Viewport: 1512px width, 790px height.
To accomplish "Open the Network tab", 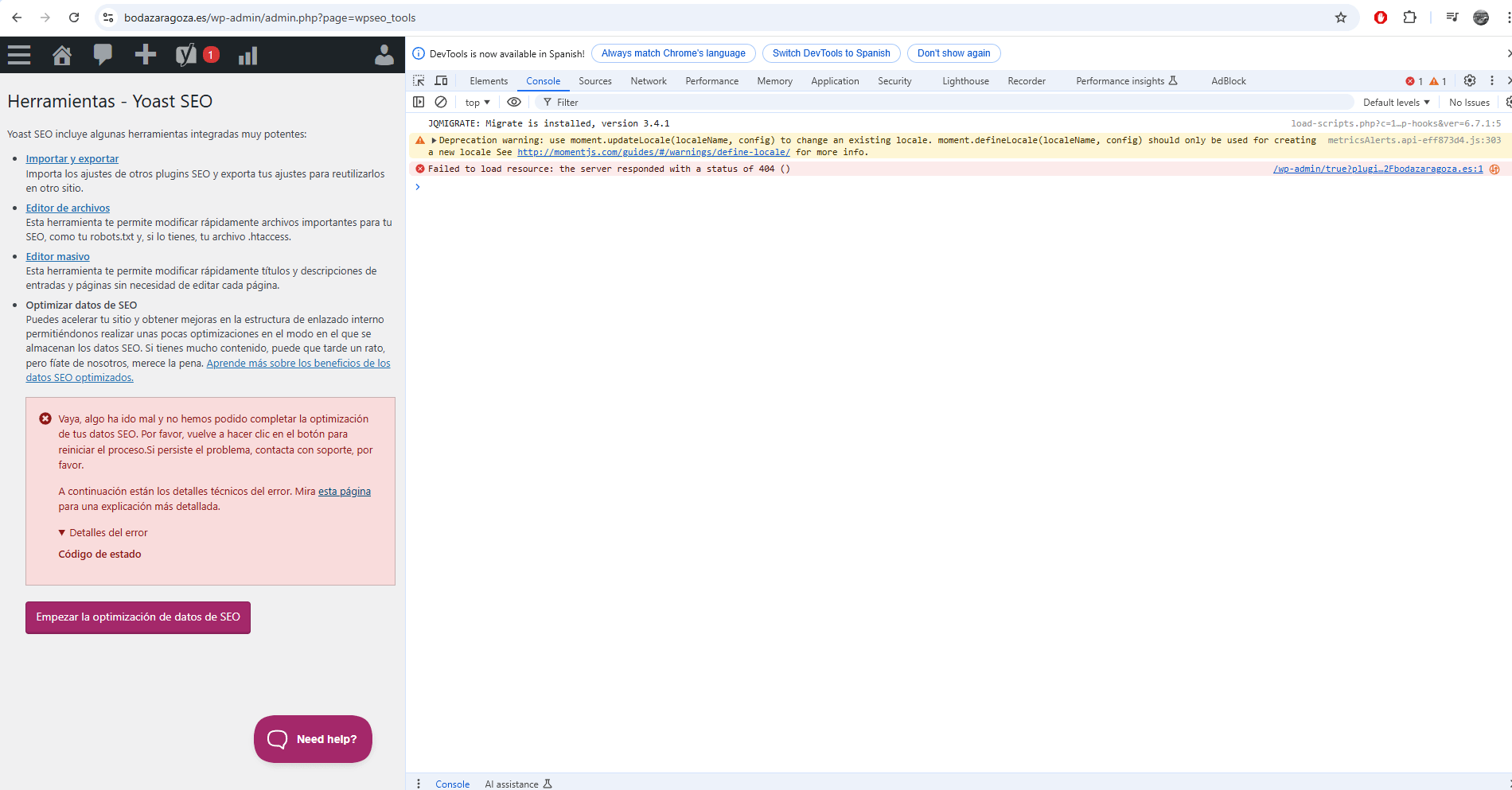I will click(649, 81).
